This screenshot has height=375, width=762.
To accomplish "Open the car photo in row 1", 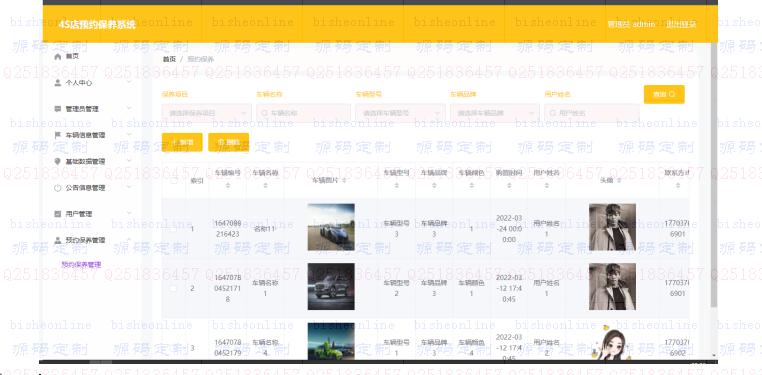I will point(331,227).
